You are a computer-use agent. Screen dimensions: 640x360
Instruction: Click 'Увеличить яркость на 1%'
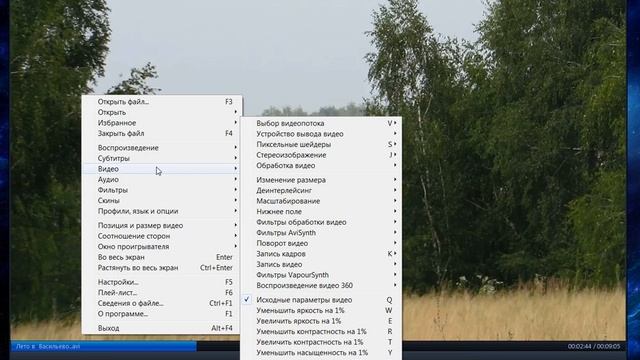321,321
